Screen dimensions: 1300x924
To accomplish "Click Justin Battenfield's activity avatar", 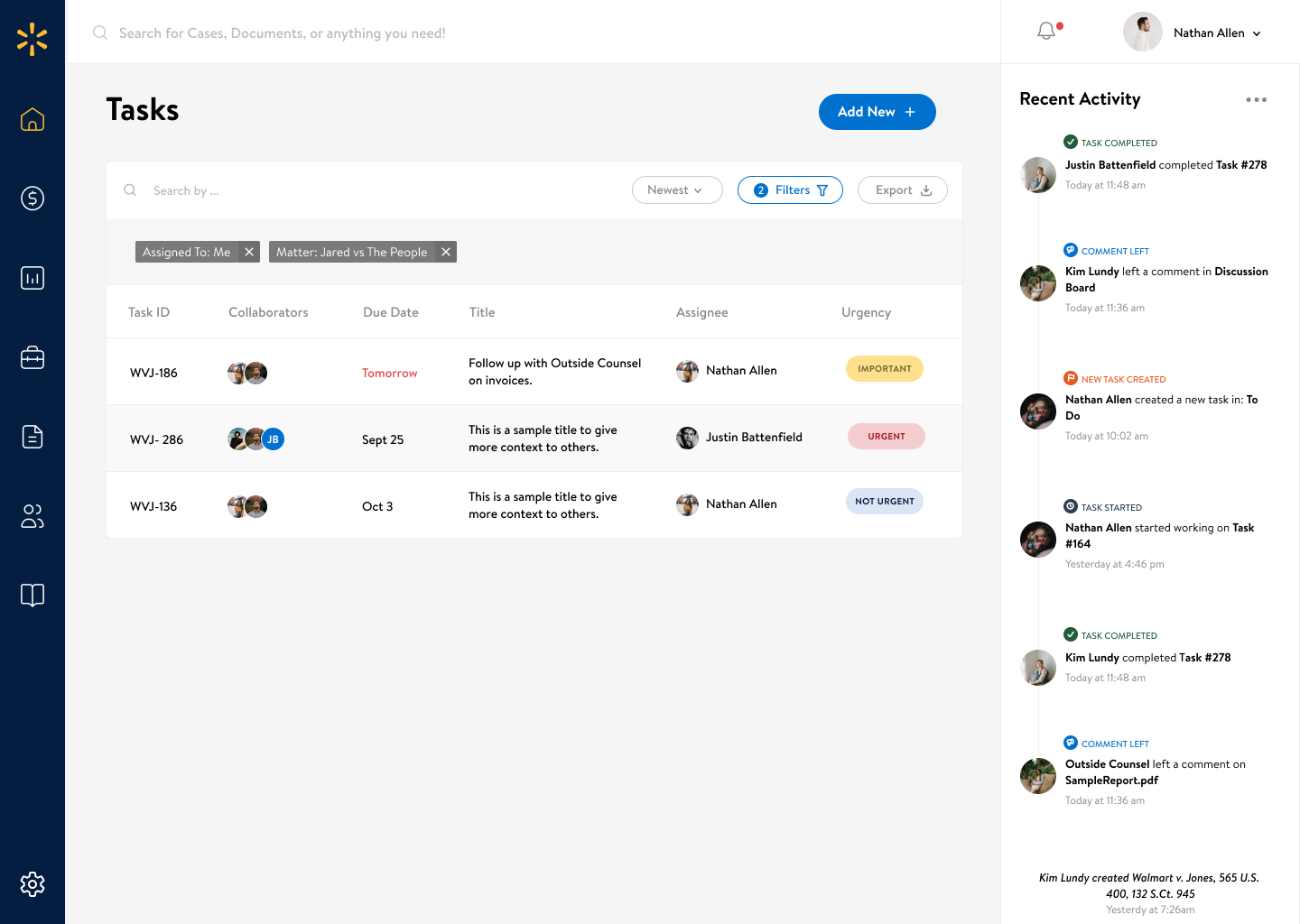I will (x=1038, y=175).
